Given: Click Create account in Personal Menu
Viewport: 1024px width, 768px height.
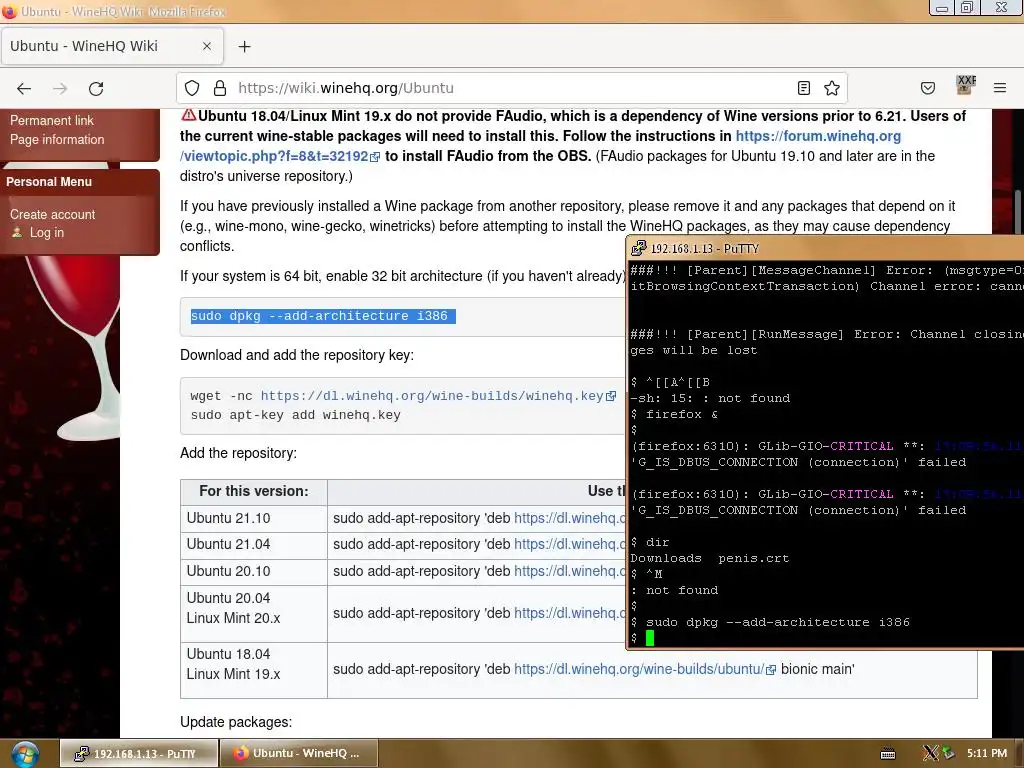Looking at the screenshot, I should 52,214.
